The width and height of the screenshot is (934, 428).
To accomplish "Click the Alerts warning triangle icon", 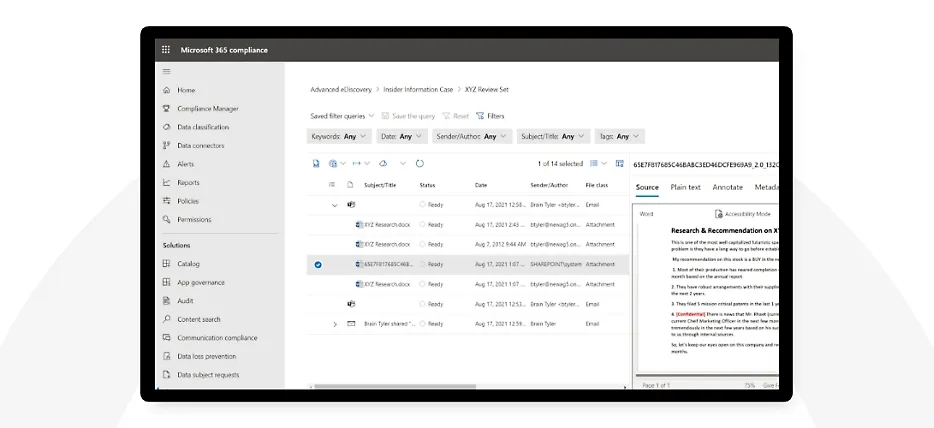I will (x=166, y=164).
